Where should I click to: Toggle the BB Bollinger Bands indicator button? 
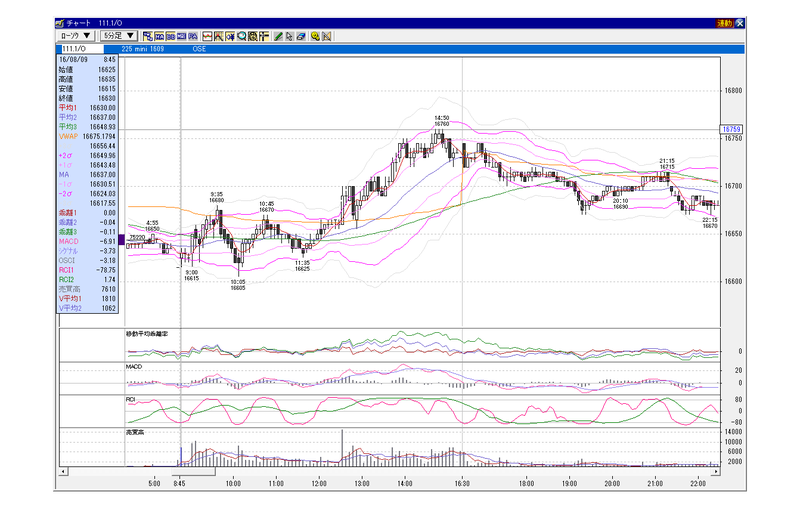pos(170,36)
